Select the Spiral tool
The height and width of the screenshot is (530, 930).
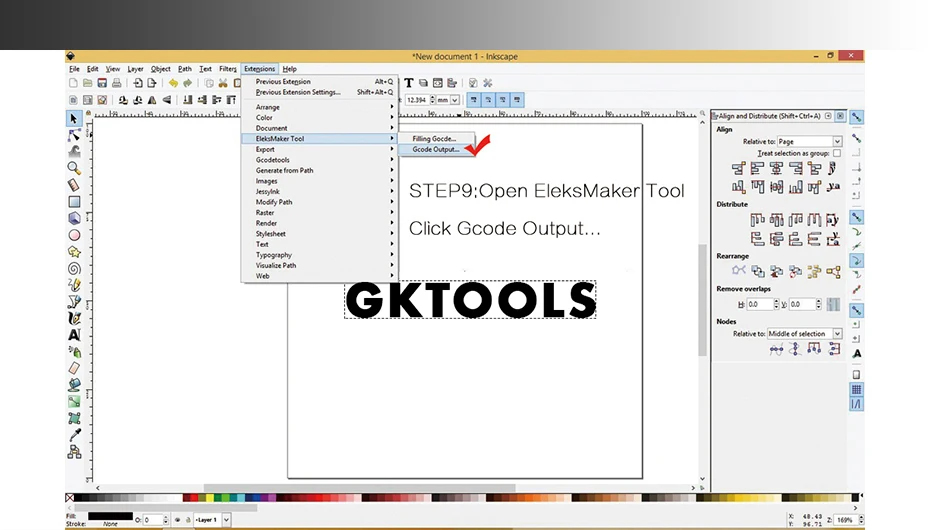[74, 269]
